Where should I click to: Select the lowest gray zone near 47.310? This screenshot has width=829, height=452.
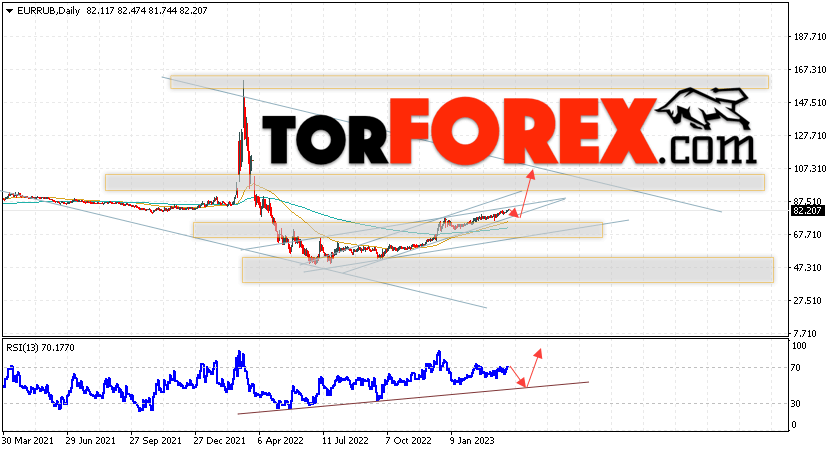[x=508, y=270]
